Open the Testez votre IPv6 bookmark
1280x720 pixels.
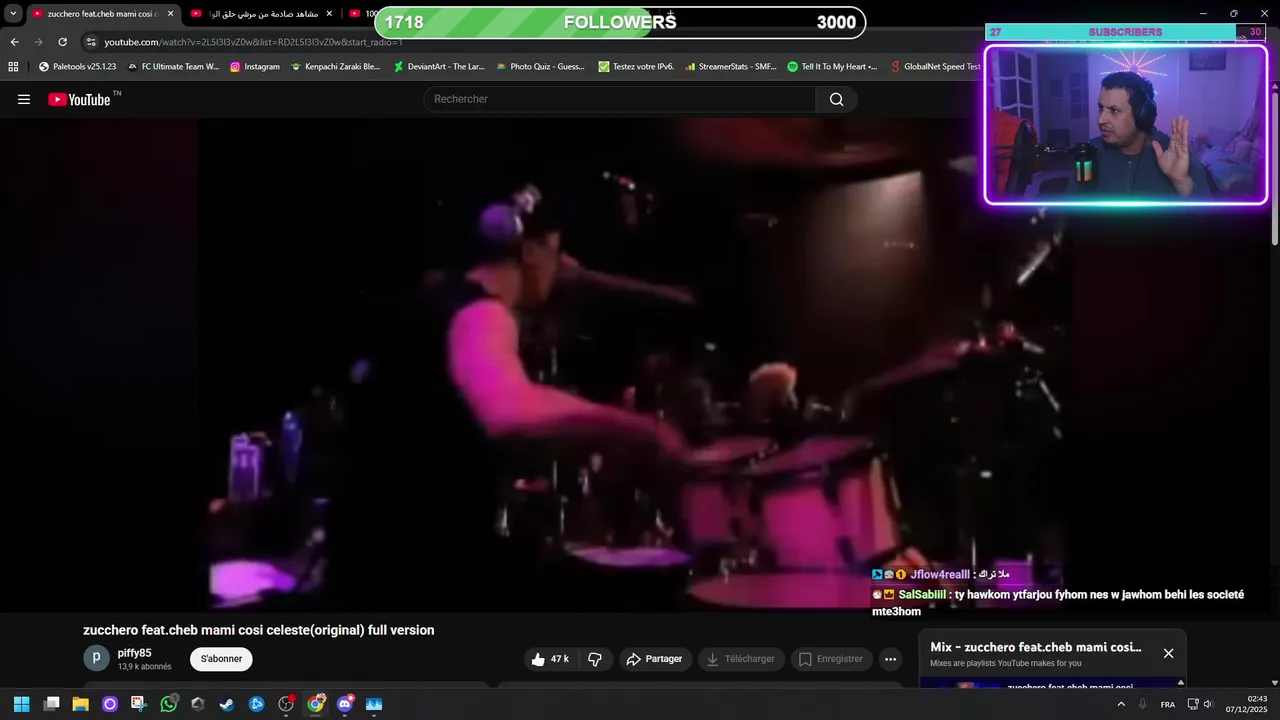(636, 67)
